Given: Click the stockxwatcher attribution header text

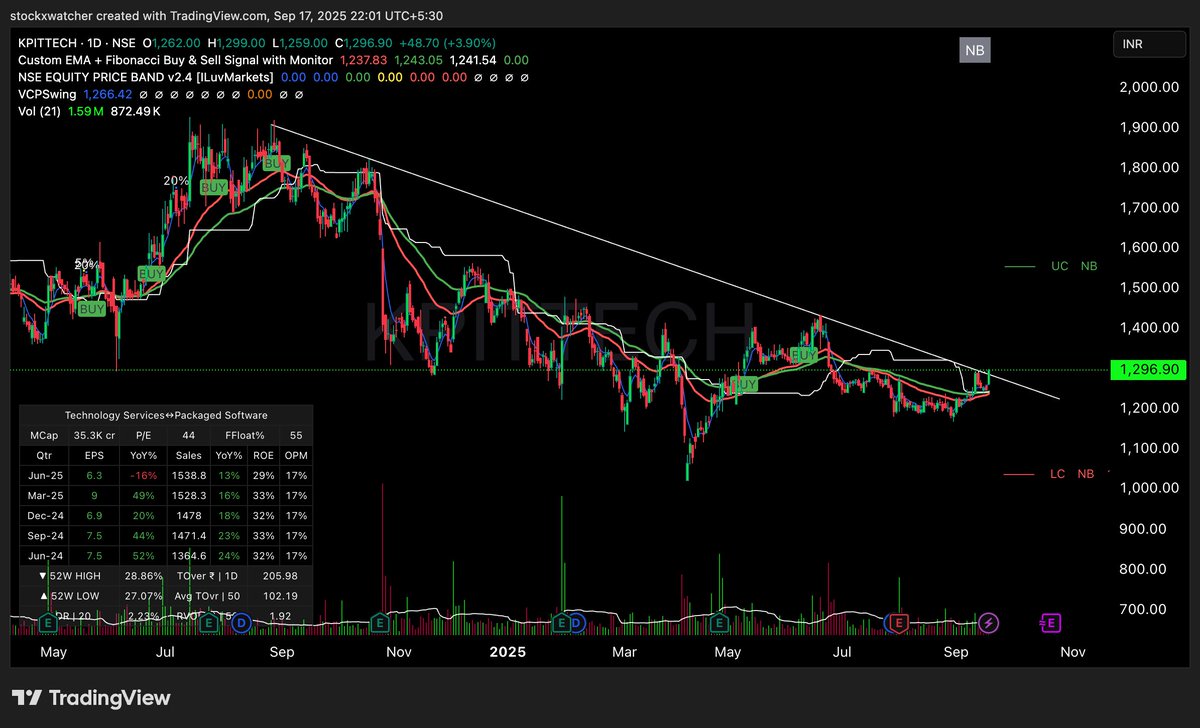Looking at the screenshot, I should [x=228, y=16].
